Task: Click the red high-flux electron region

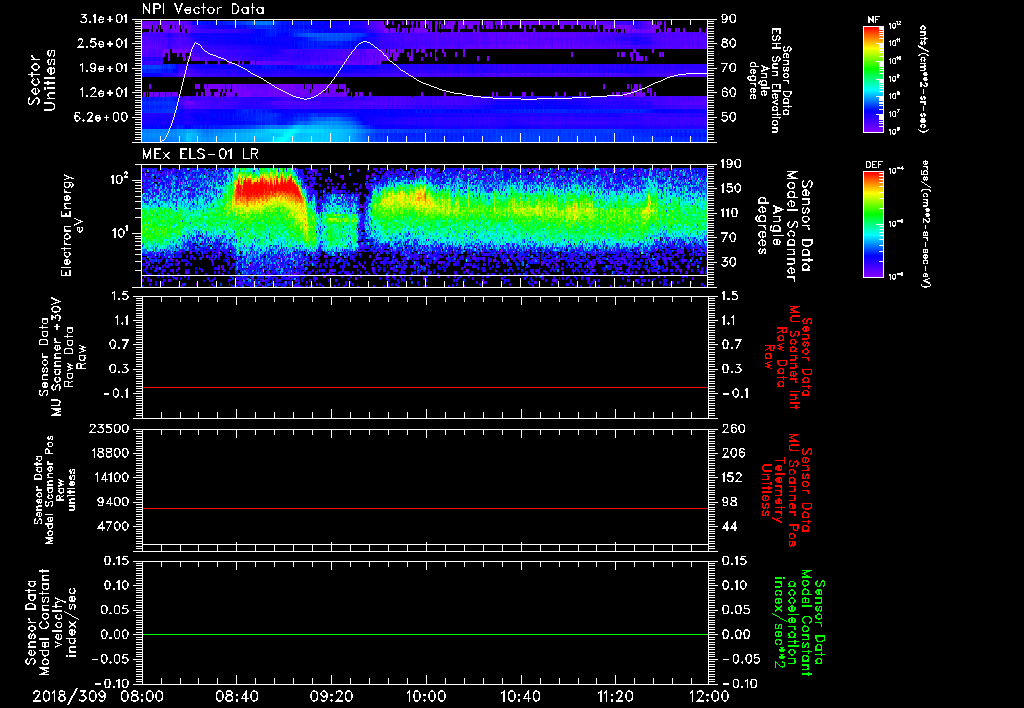Action: [x=268, y=189]
